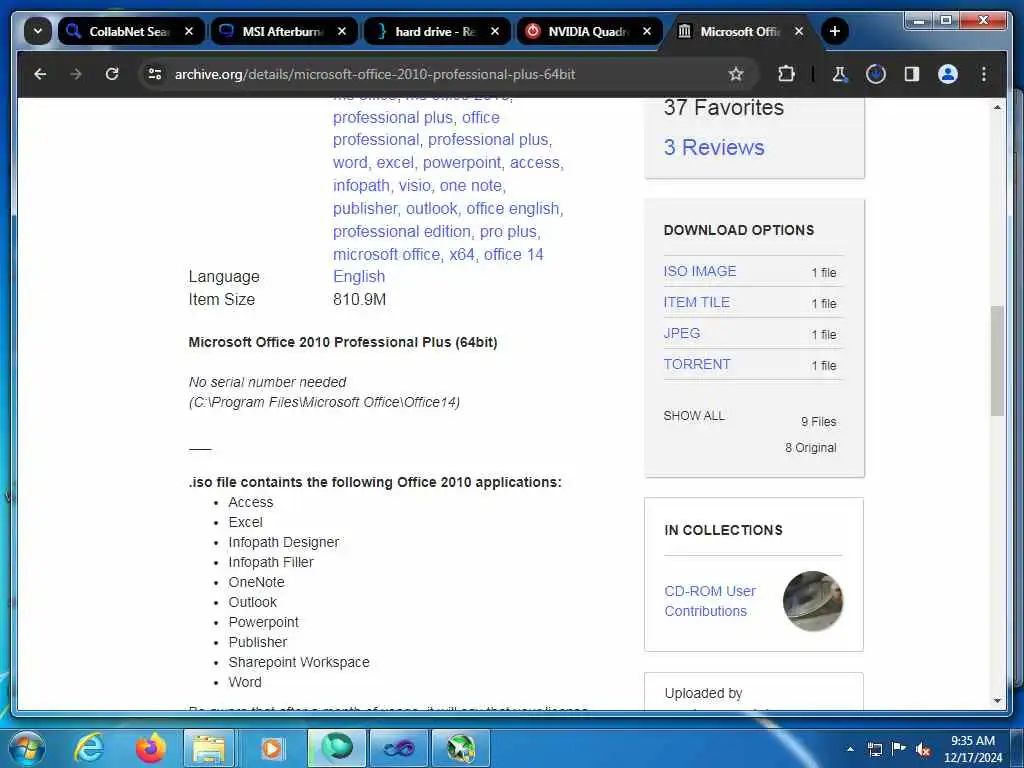Click the CD-ROM collection thumbnail image

812,601
